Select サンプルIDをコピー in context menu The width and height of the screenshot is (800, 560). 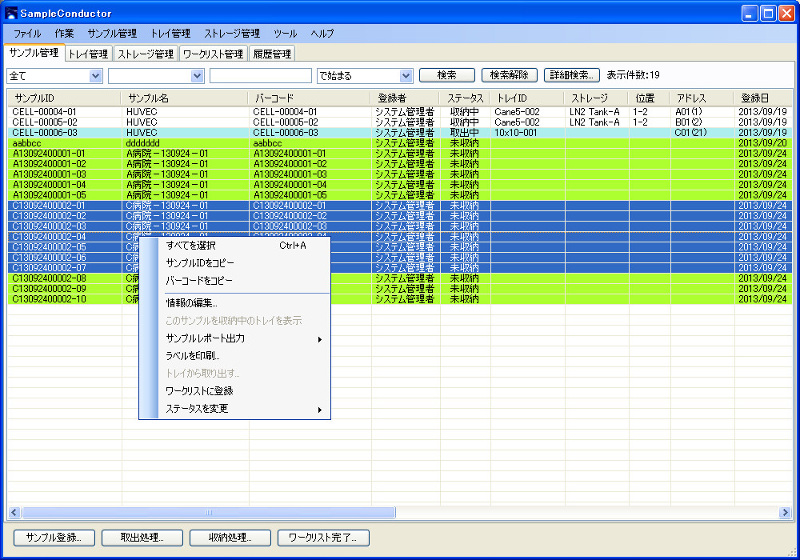200,263
